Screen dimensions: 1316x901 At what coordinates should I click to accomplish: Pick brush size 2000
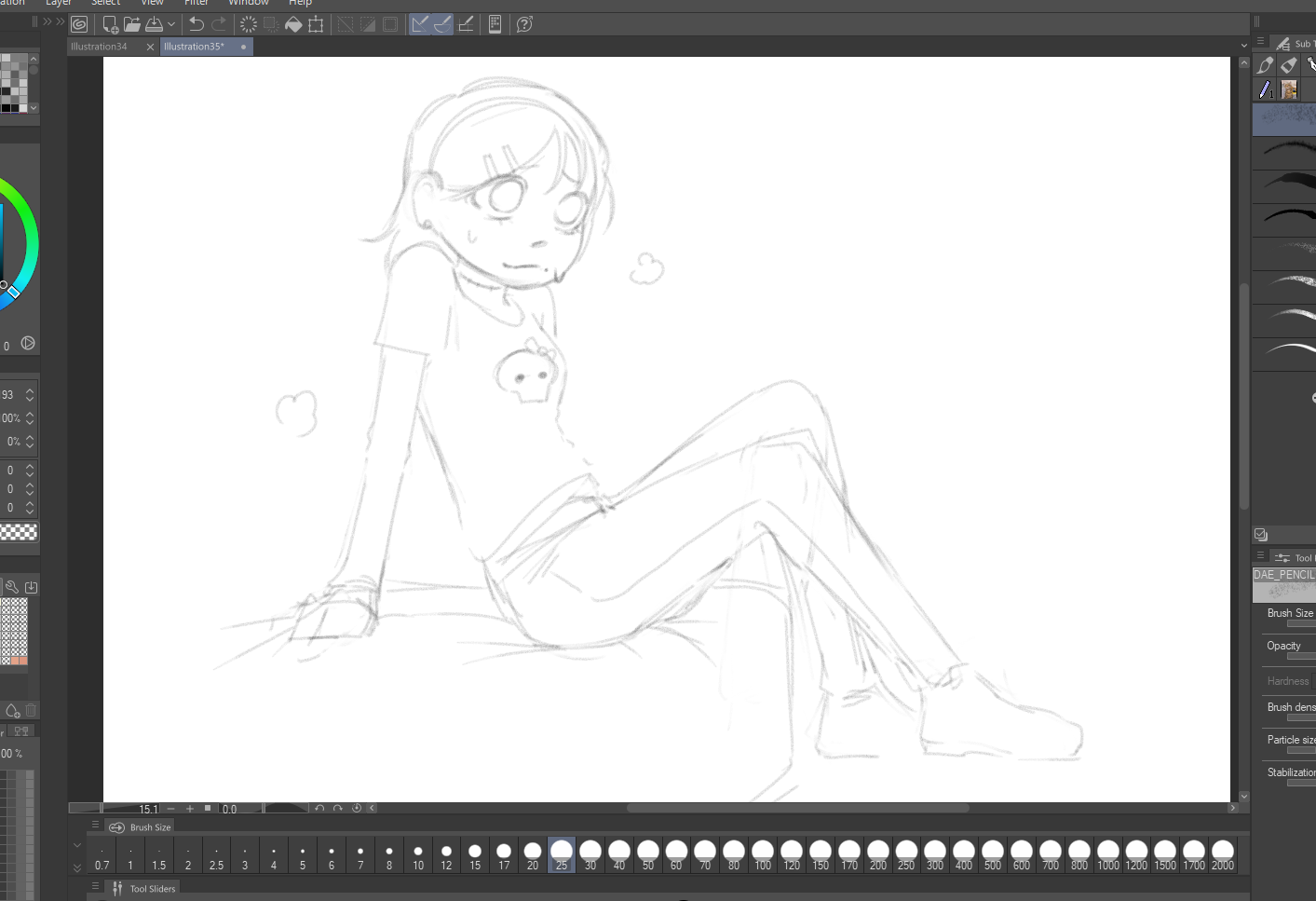1223,856
